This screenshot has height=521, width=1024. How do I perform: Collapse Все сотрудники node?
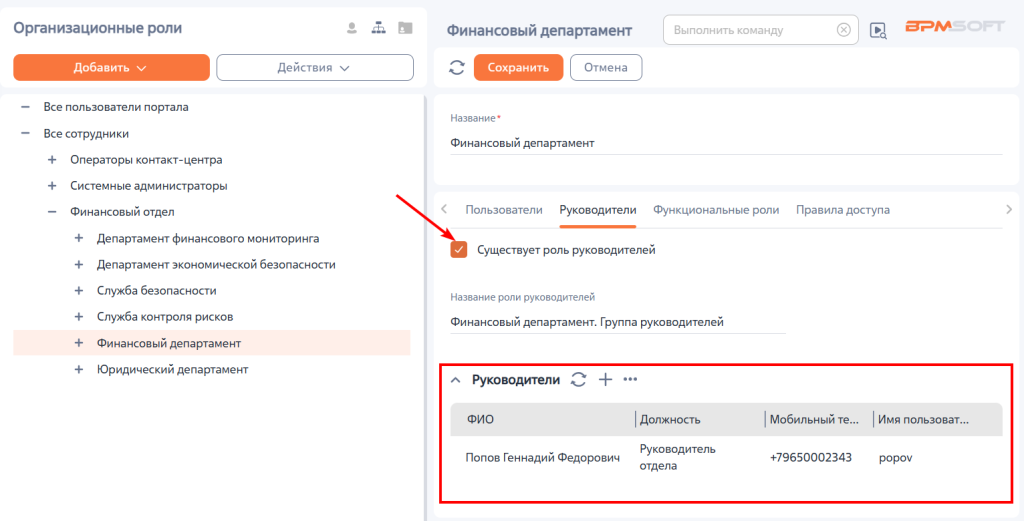tap(25, 133)
